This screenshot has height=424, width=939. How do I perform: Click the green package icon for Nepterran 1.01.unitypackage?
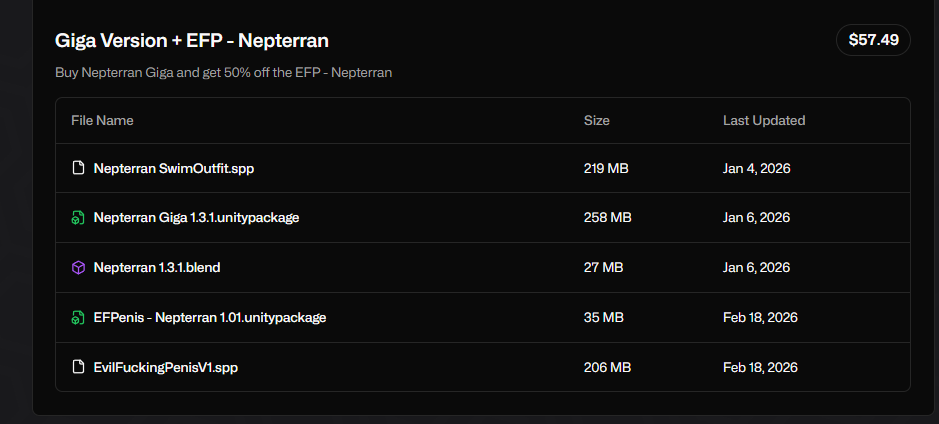click(78, 317)
